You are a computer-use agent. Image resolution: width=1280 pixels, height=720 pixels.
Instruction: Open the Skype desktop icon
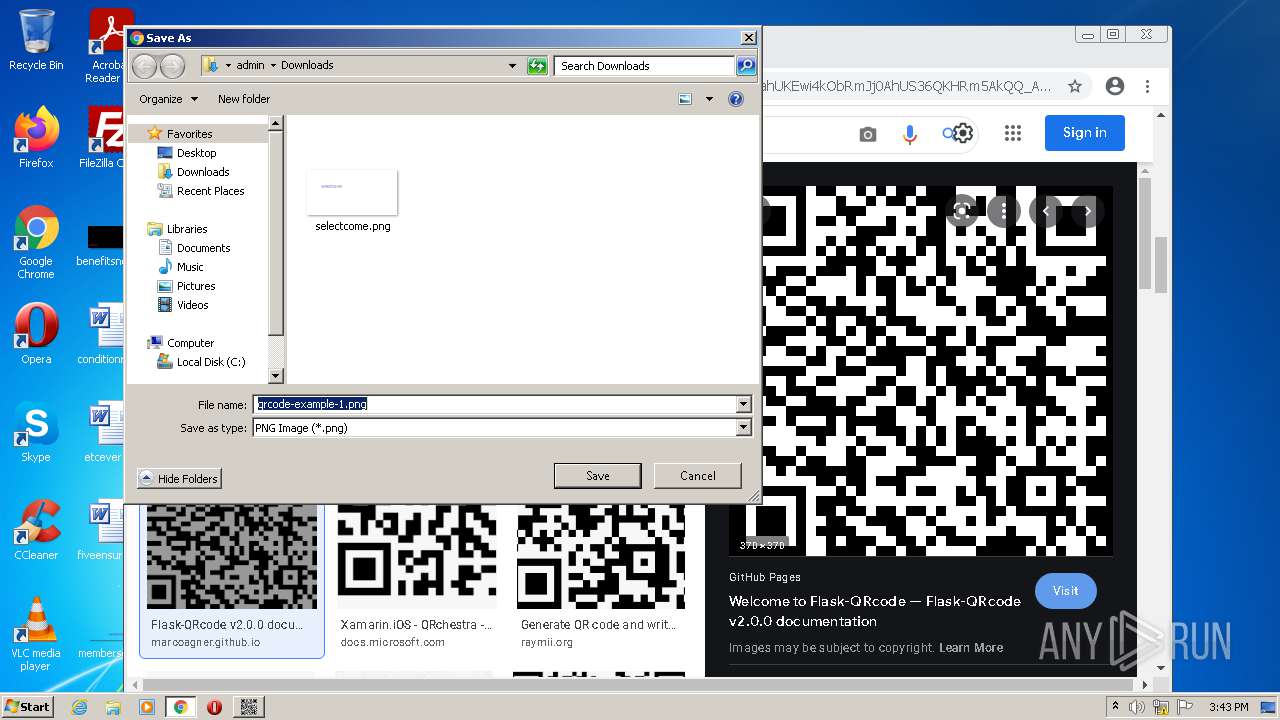pyautogui.click(x=36, y=433)
